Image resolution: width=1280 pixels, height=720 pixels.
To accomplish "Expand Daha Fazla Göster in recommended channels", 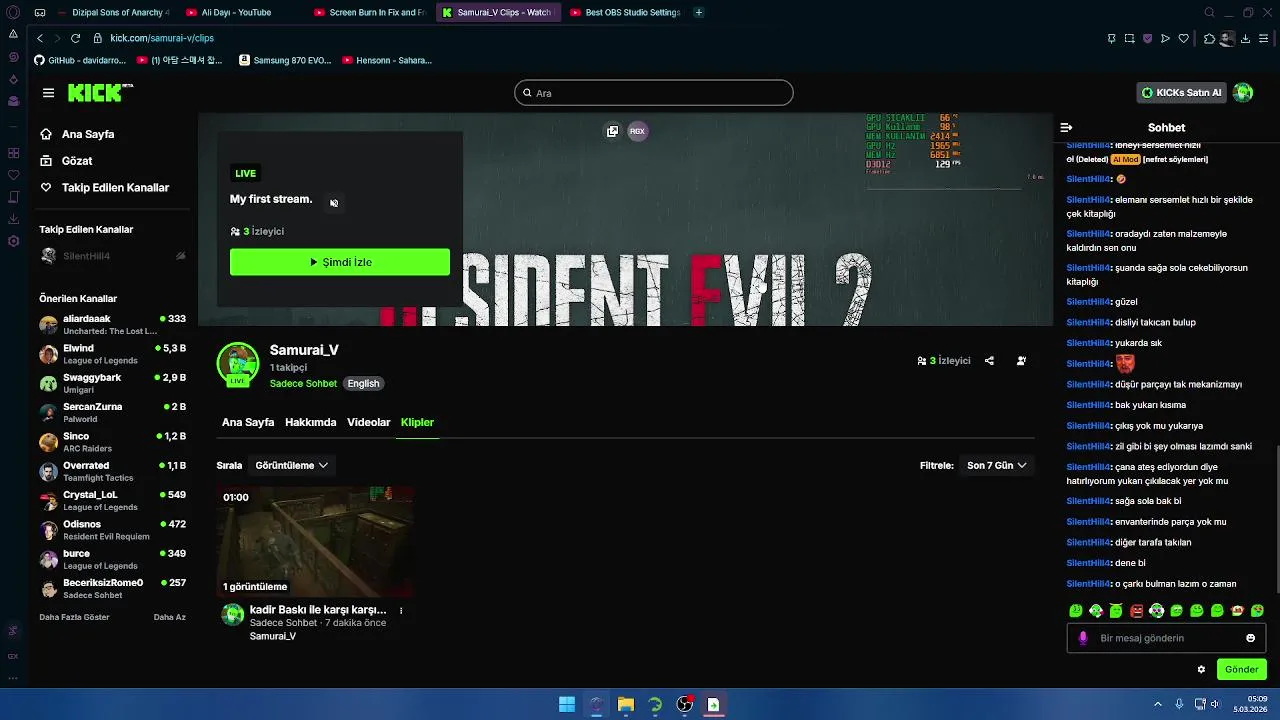I will [x=74, y=617].
